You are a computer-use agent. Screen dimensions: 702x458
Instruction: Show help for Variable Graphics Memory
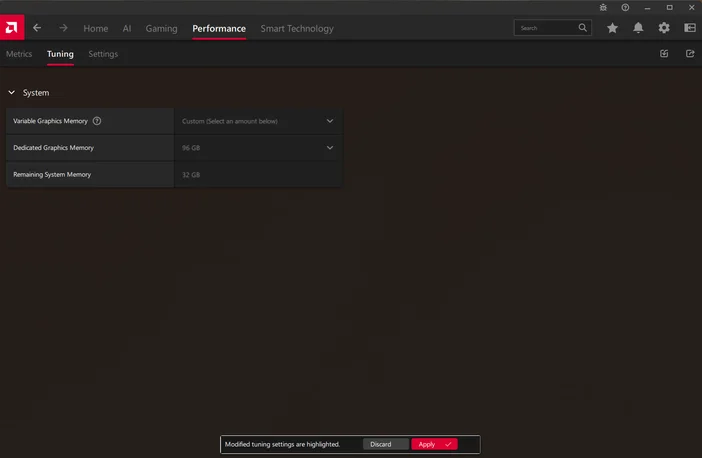point(97,121)
